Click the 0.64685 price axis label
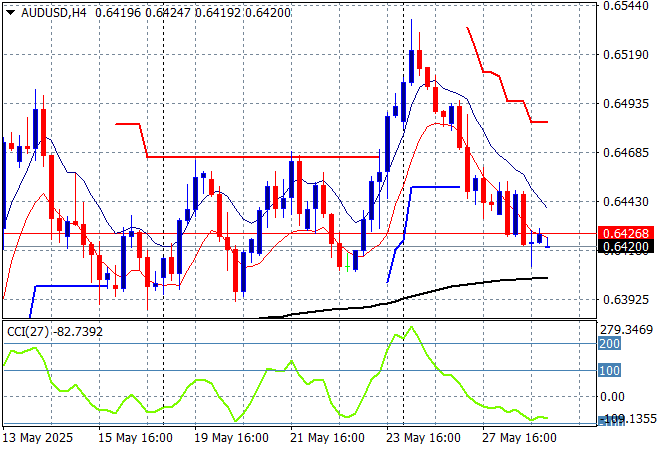The width and height of the screenshot is (660, 450). click(x=626, y=152)
